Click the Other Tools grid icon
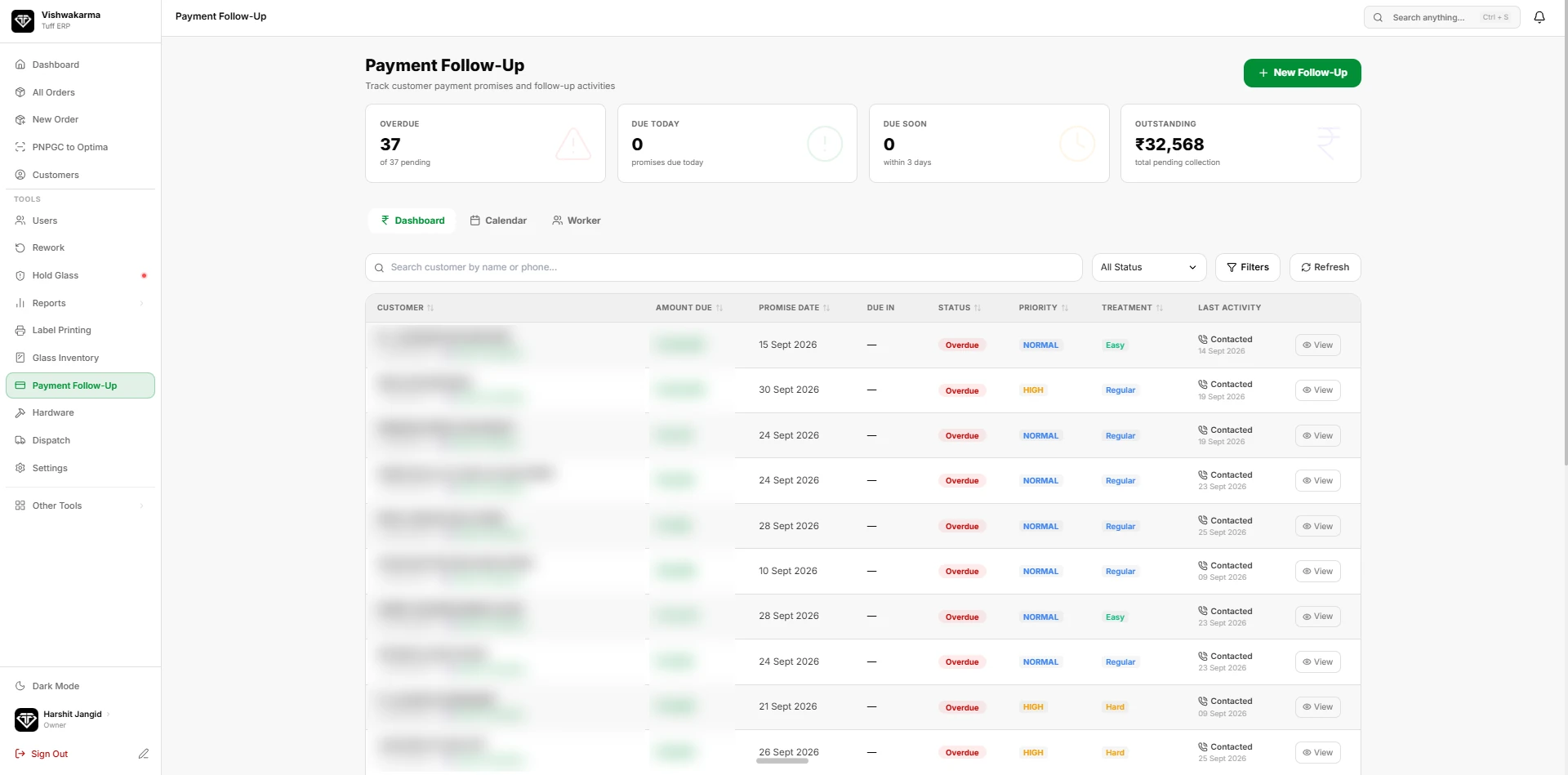 point(20,506)
